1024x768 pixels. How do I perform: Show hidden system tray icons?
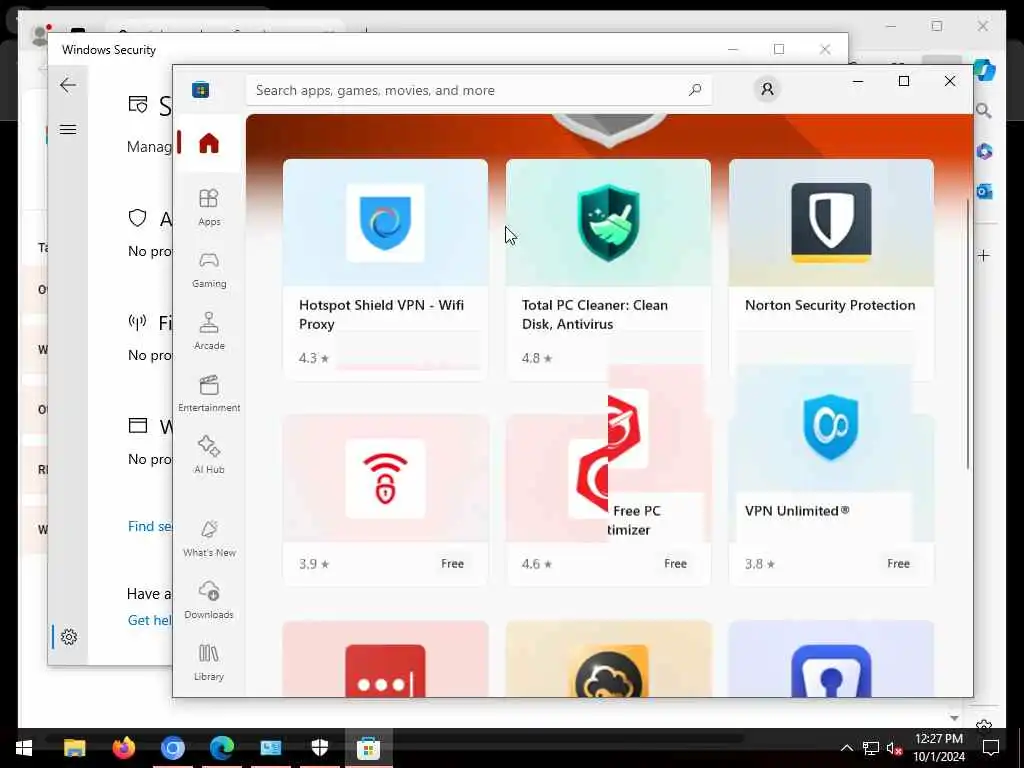point(846,748)
